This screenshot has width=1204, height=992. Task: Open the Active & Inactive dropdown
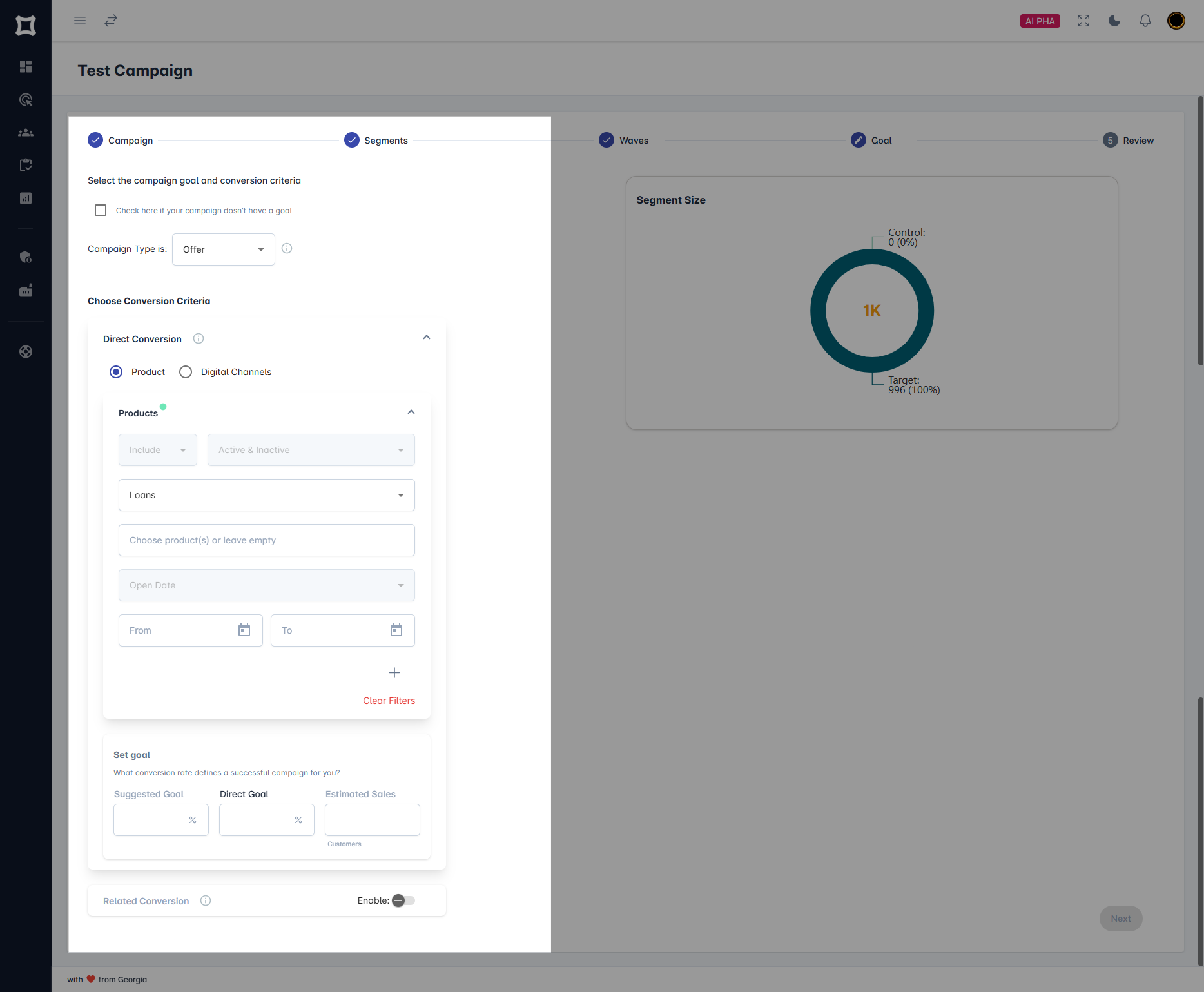[311, 450]
